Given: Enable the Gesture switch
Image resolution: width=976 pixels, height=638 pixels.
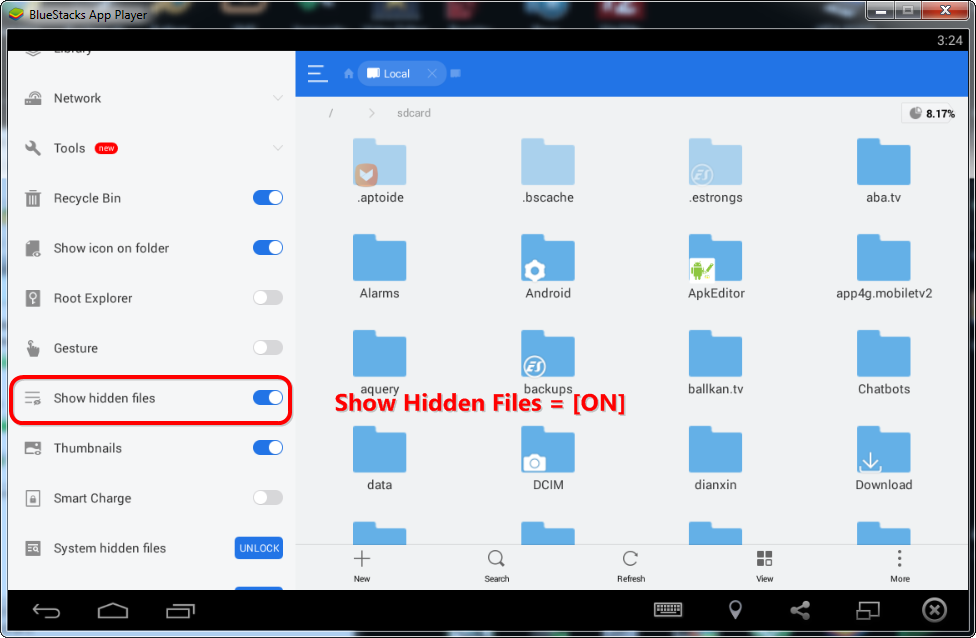Looking at the screenshot, I should click(x=267, y=348).
